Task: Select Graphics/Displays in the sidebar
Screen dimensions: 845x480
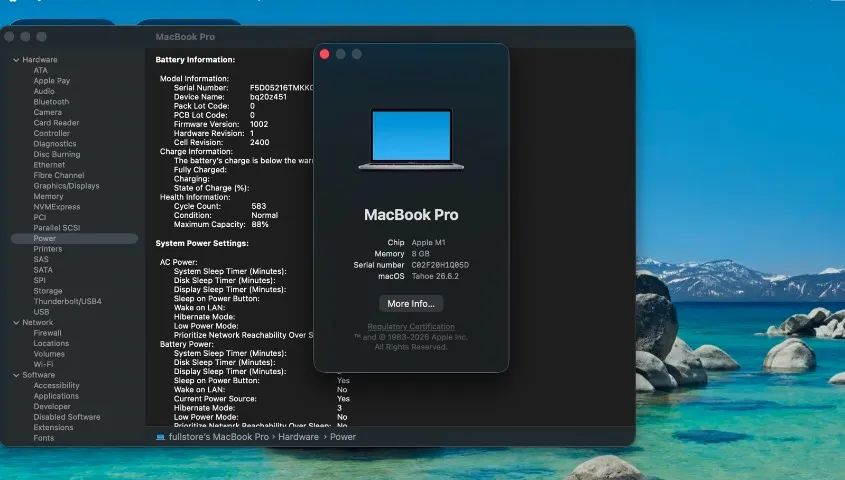Action: pos(66,186)
